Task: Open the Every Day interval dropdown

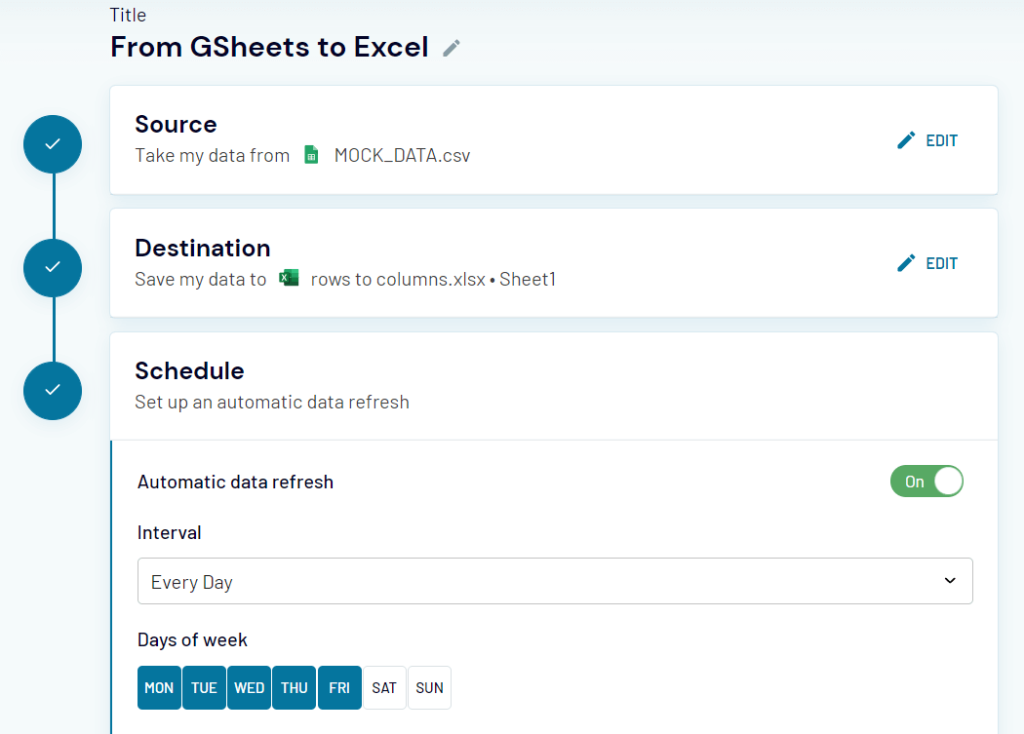Action: pos(555,581)
